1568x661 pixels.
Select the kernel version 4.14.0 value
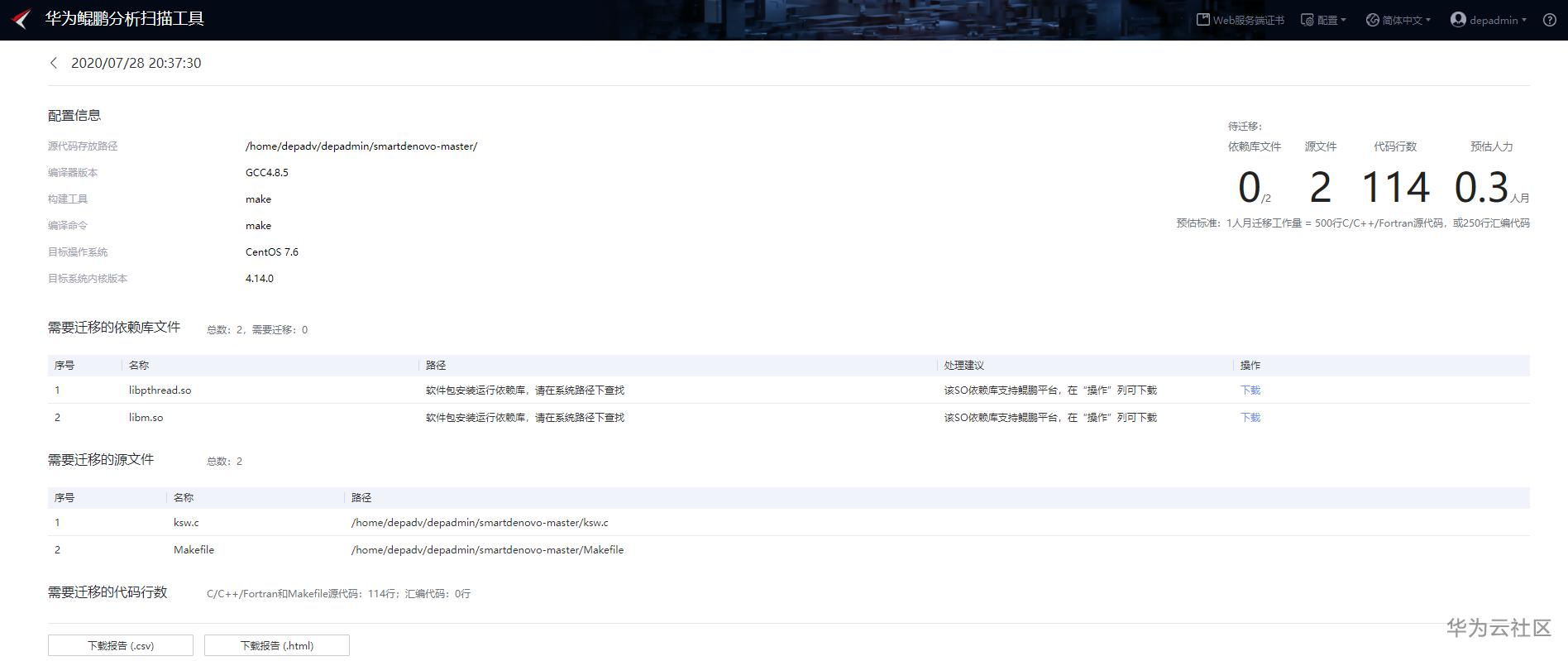coord(260,279)
